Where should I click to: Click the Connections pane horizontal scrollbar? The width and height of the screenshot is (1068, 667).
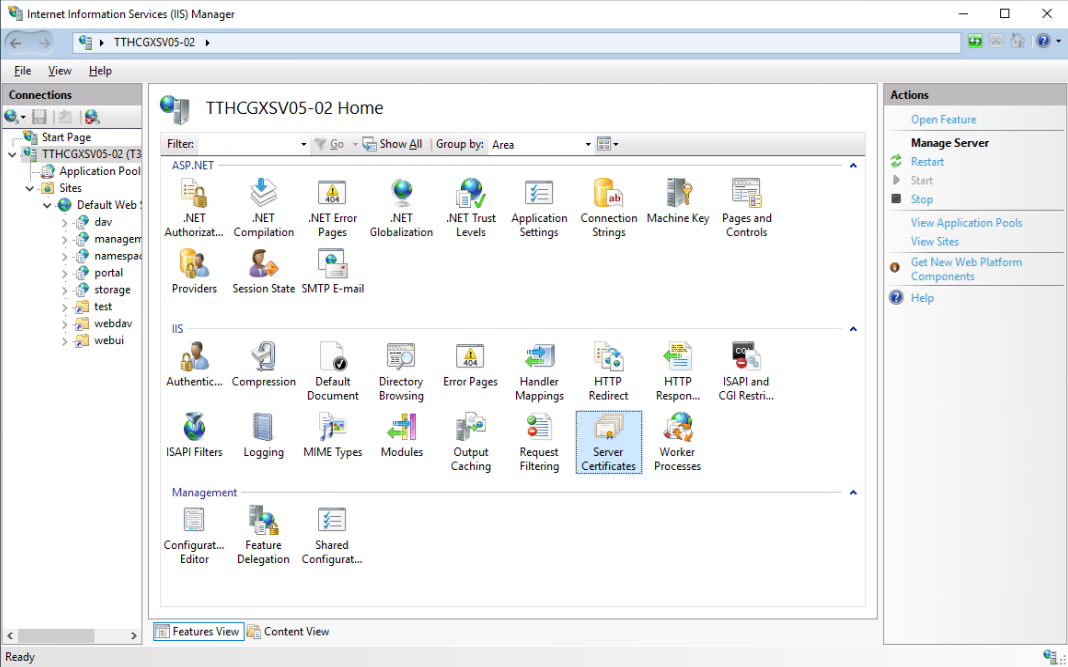click(x=72, y=636)
